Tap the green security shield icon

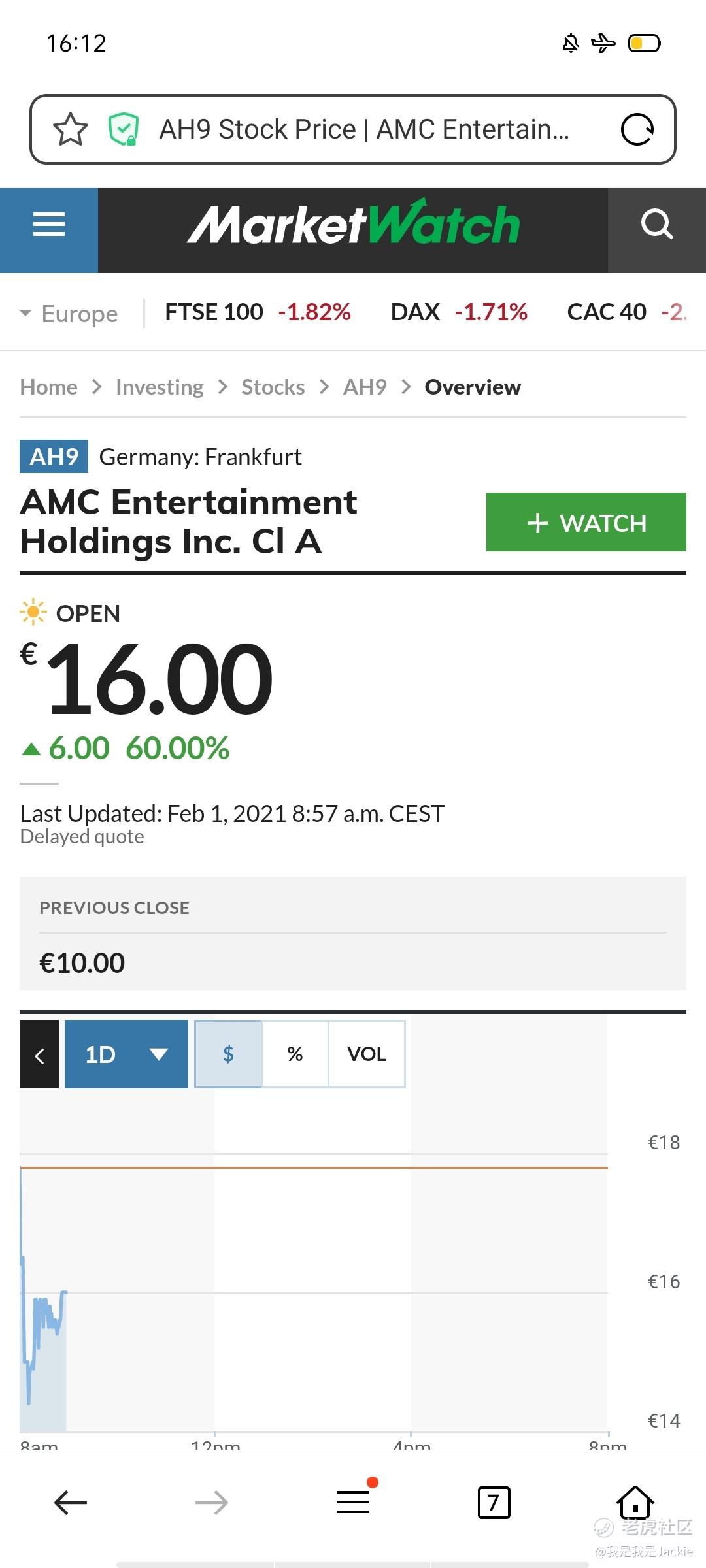123,129
